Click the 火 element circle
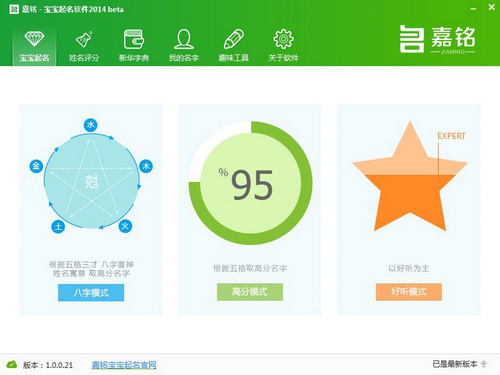500x375 pixels. (125, 226)
